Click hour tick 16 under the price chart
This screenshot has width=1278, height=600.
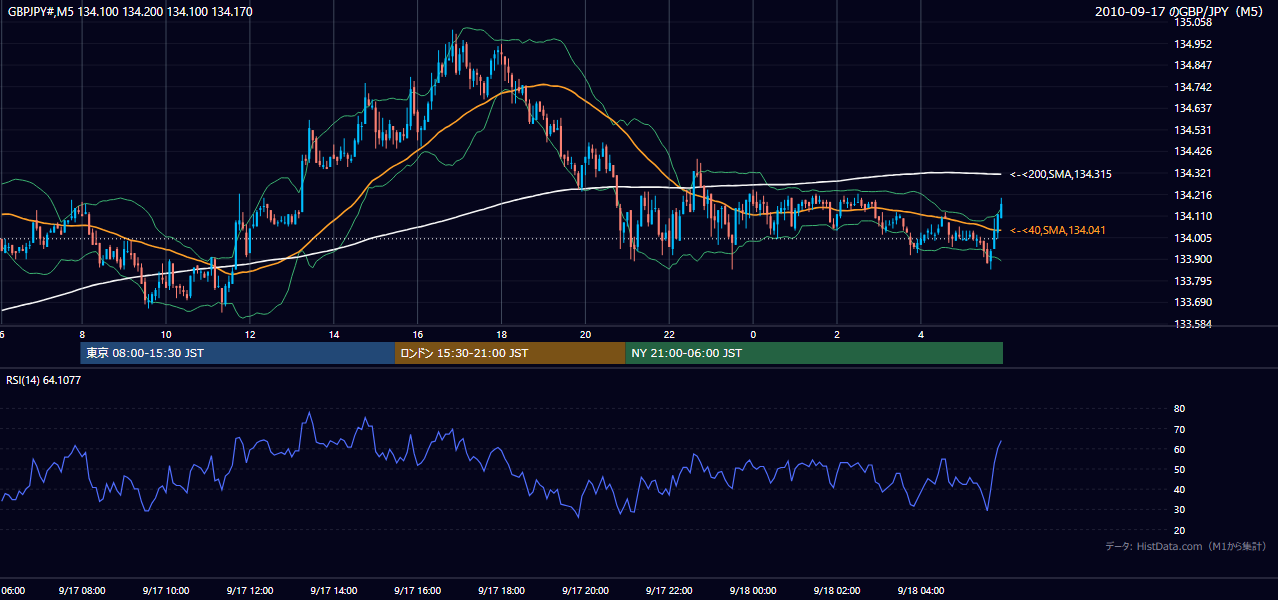click(x=417, y=335)
